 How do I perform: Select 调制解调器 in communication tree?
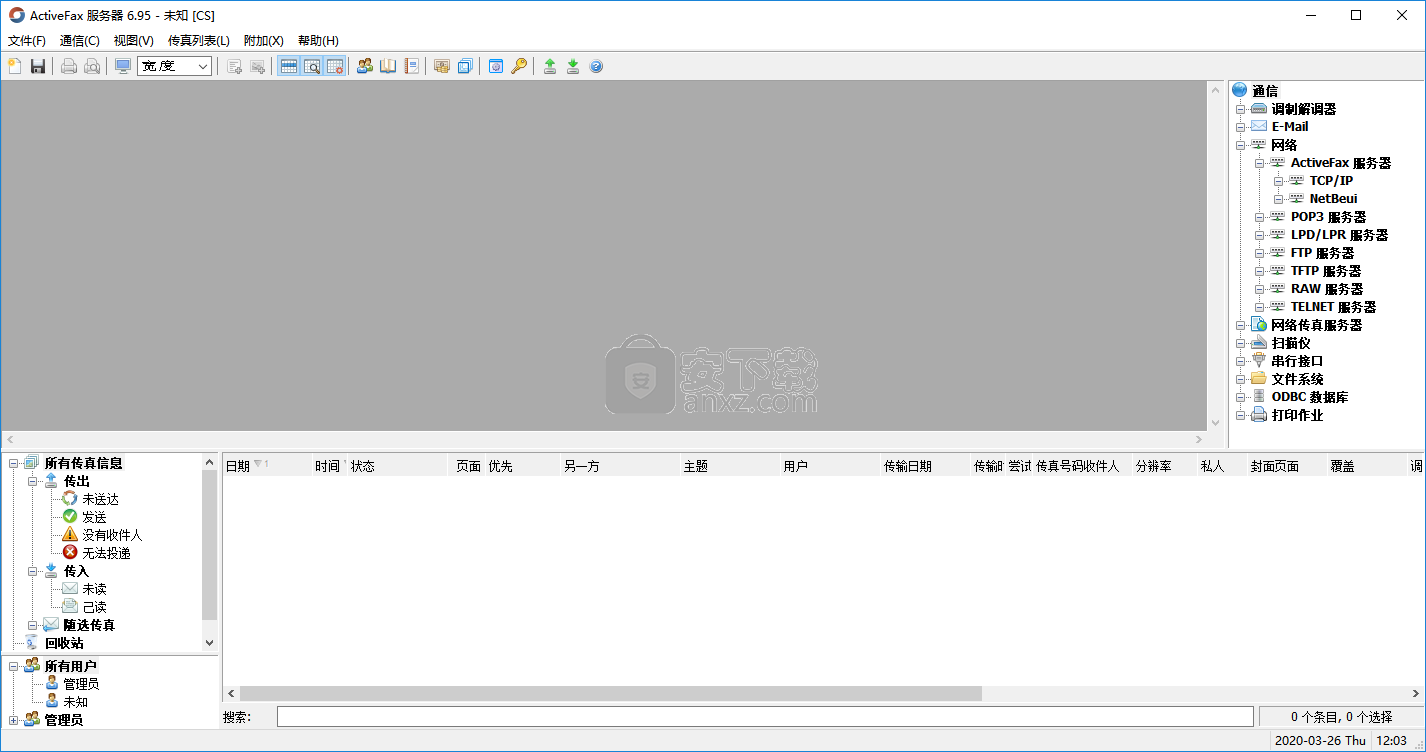(1303, 109)
